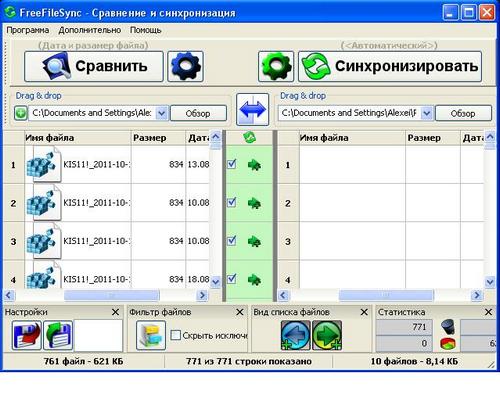500x402 pixels.
Task: Click date 13.08 in row 1
Action: click(x=198, y=164)
